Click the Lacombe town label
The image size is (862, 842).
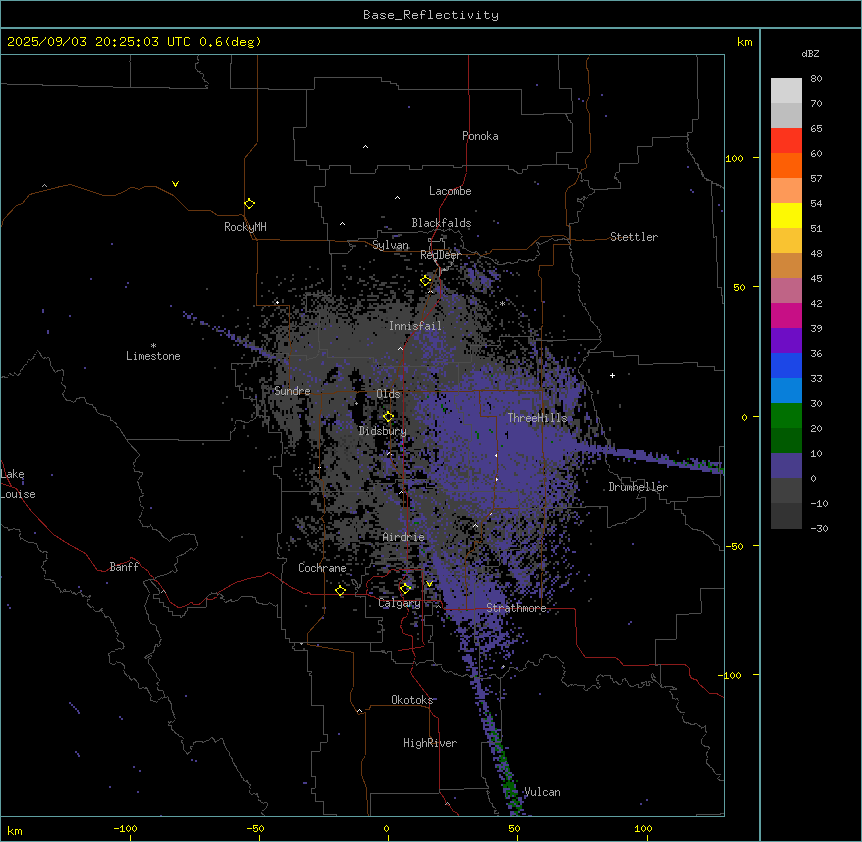pos(450,191)
